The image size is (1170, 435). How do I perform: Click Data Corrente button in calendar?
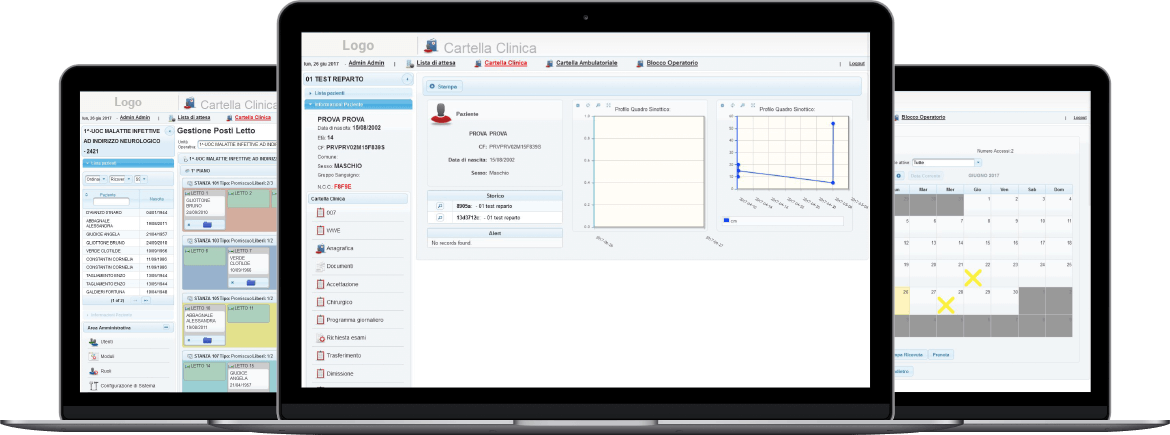(926, 175)
